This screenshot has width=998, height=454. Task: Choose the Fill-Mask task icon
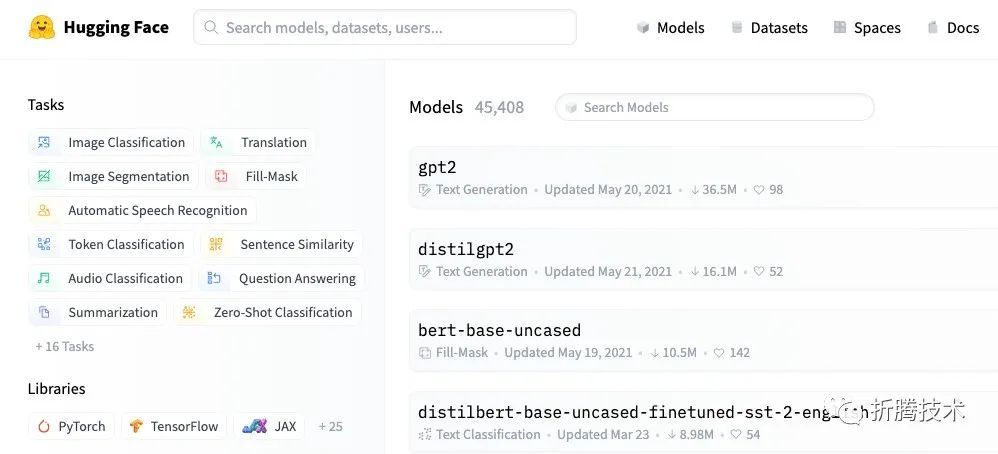pos(221,176)
